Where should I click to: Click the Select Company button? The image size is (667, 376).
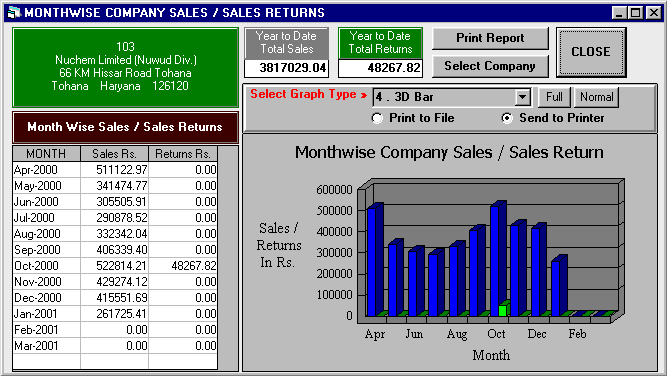[490, 66]
